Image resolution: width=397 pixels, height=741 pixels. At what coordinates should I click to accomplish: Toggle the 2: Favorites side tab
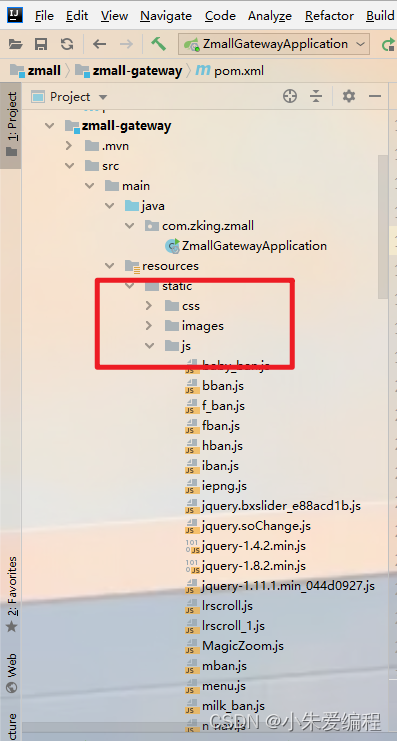(11, 595)
